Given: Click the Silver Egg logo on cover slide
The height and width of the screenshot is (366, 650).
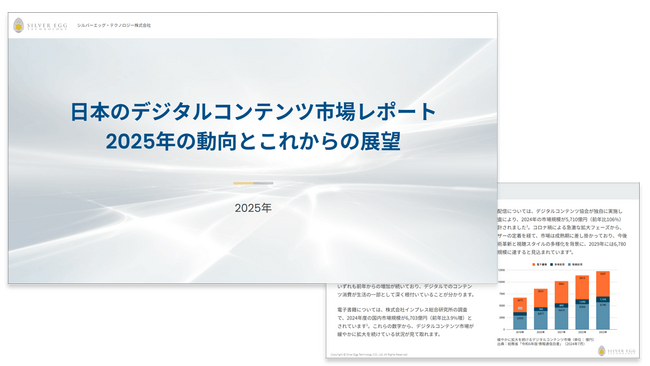Looking at the screenshot, I should (40, 25).
